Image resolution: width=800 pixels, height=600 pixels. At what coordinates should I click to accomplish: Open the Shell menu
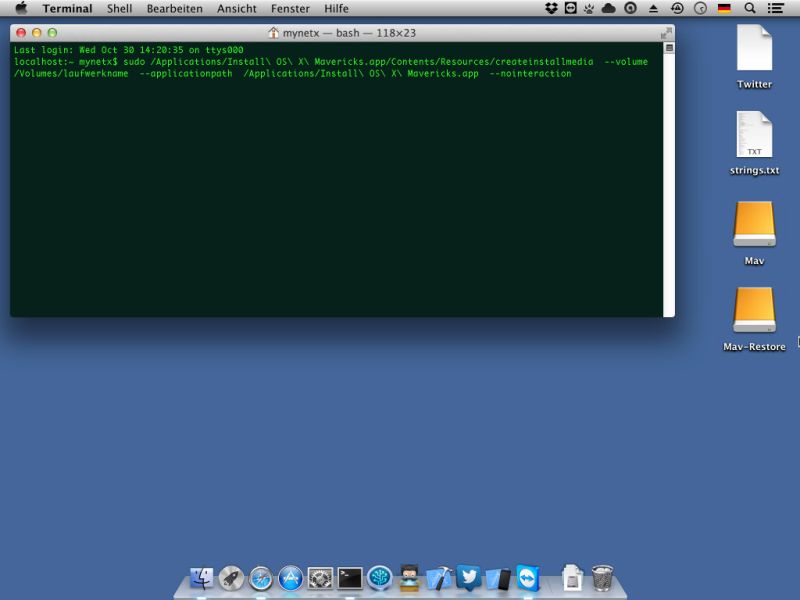[x=119, y=9]
